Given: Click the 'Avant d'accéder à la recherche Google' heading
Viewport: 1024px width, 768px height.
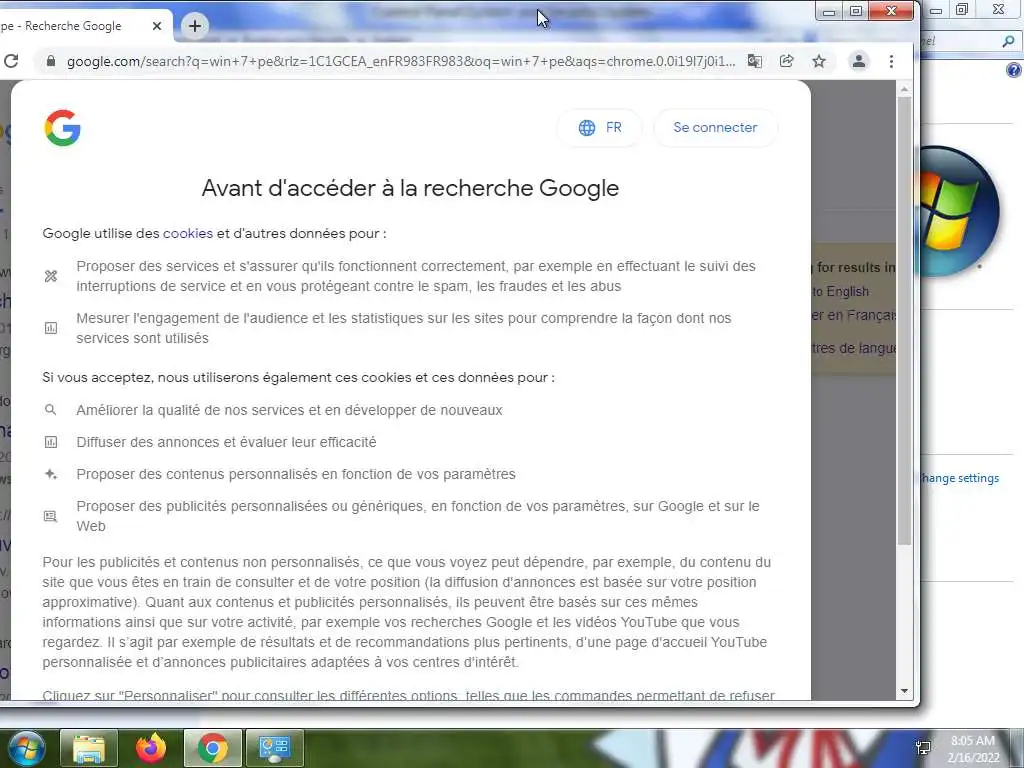Looking at the screenshot, I should click(410, 188).
